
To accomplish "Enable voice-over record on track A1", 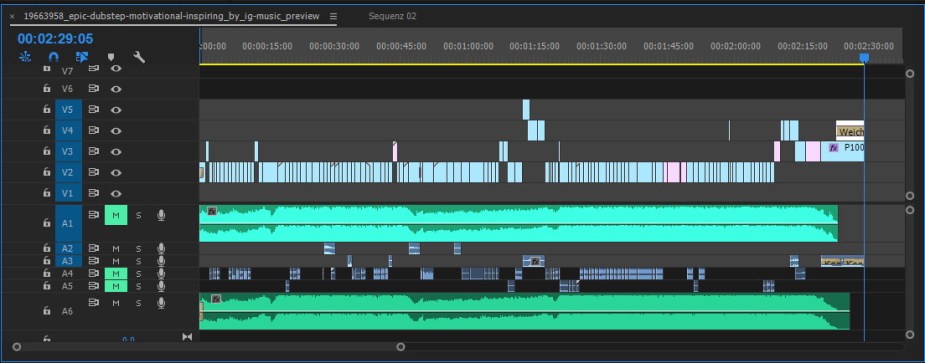I will [160, 215].
